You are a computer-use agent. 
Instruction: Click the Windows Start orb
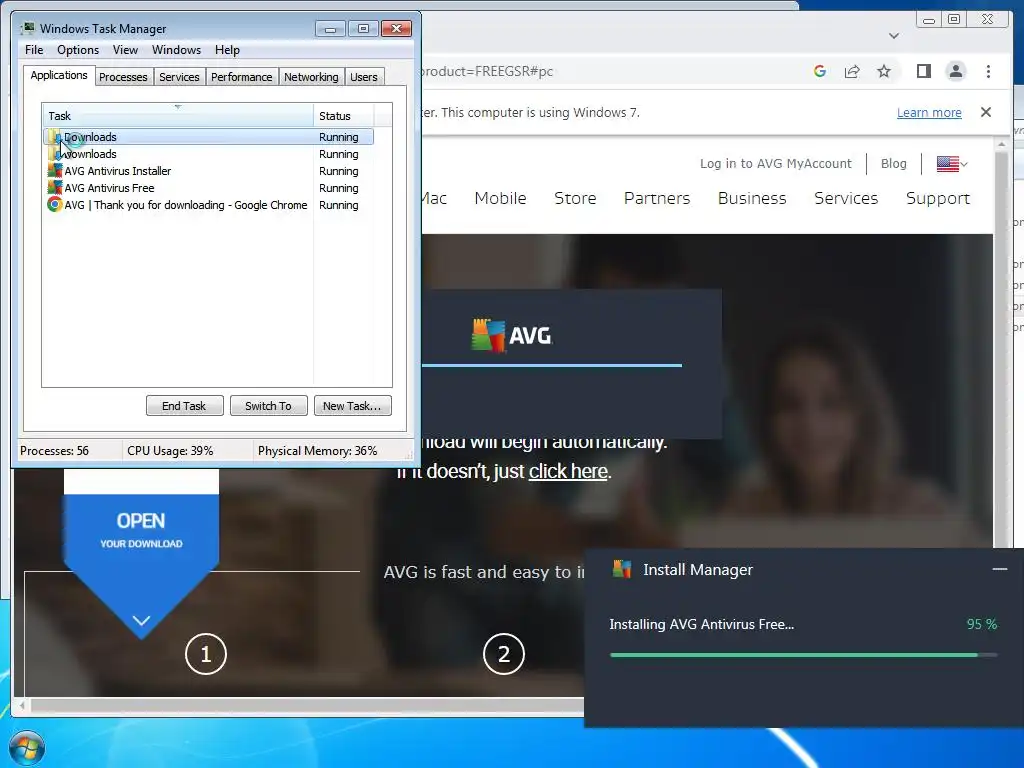click(27, 748)
